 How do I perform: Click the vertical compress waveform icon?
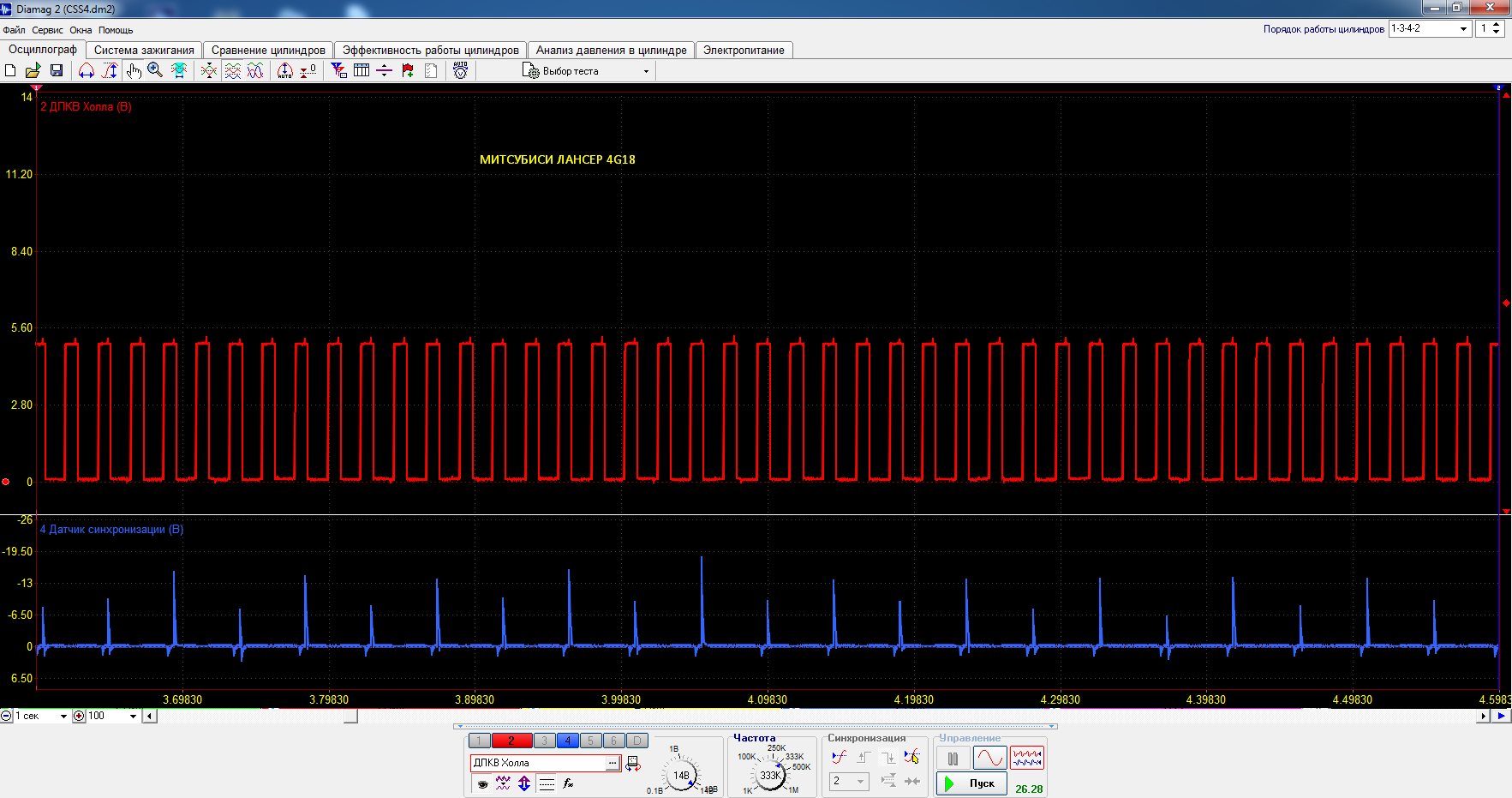pos(209,71)
